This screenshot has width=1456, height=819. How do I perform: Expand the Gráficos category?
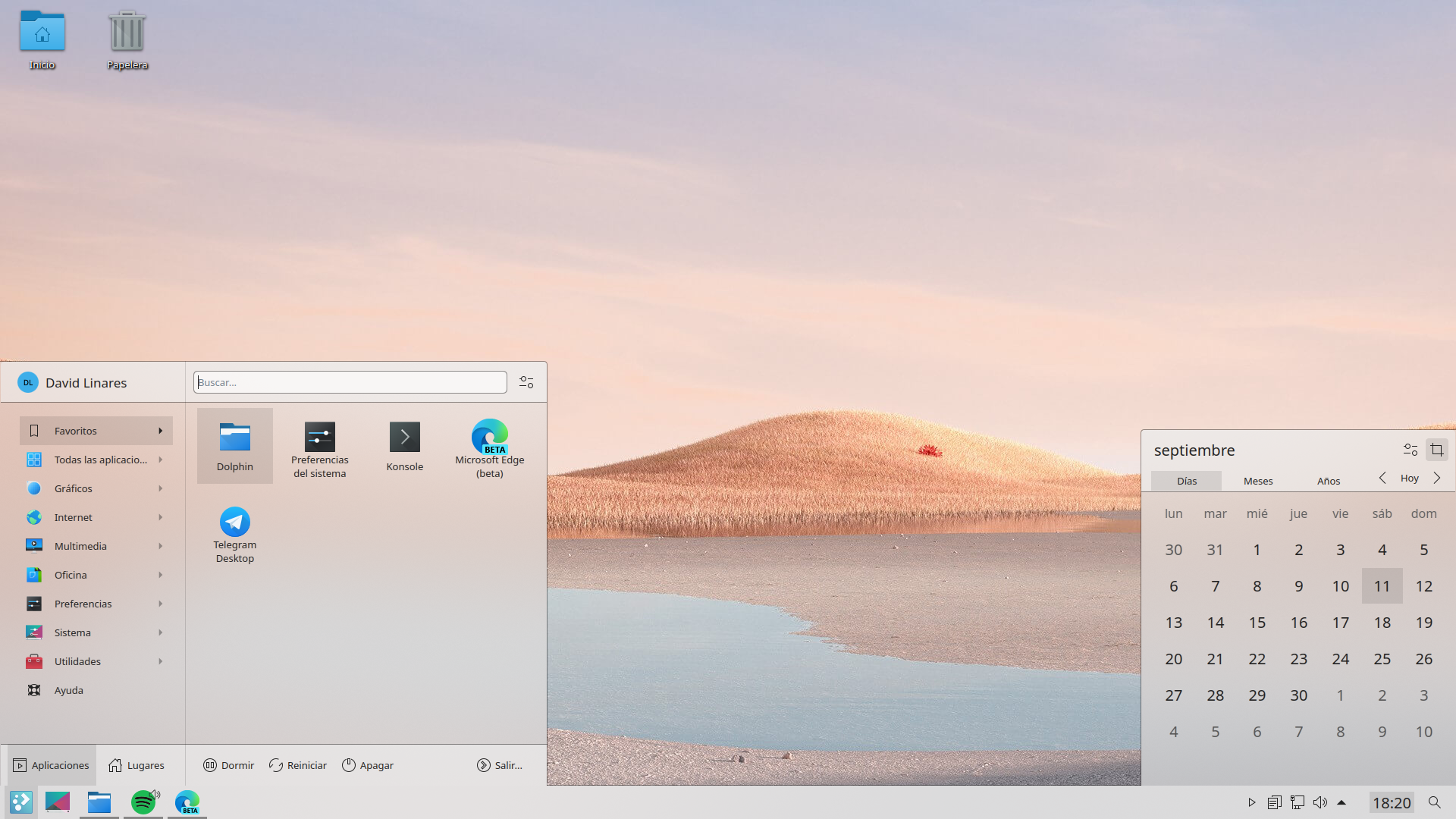(x=96, y=488)
